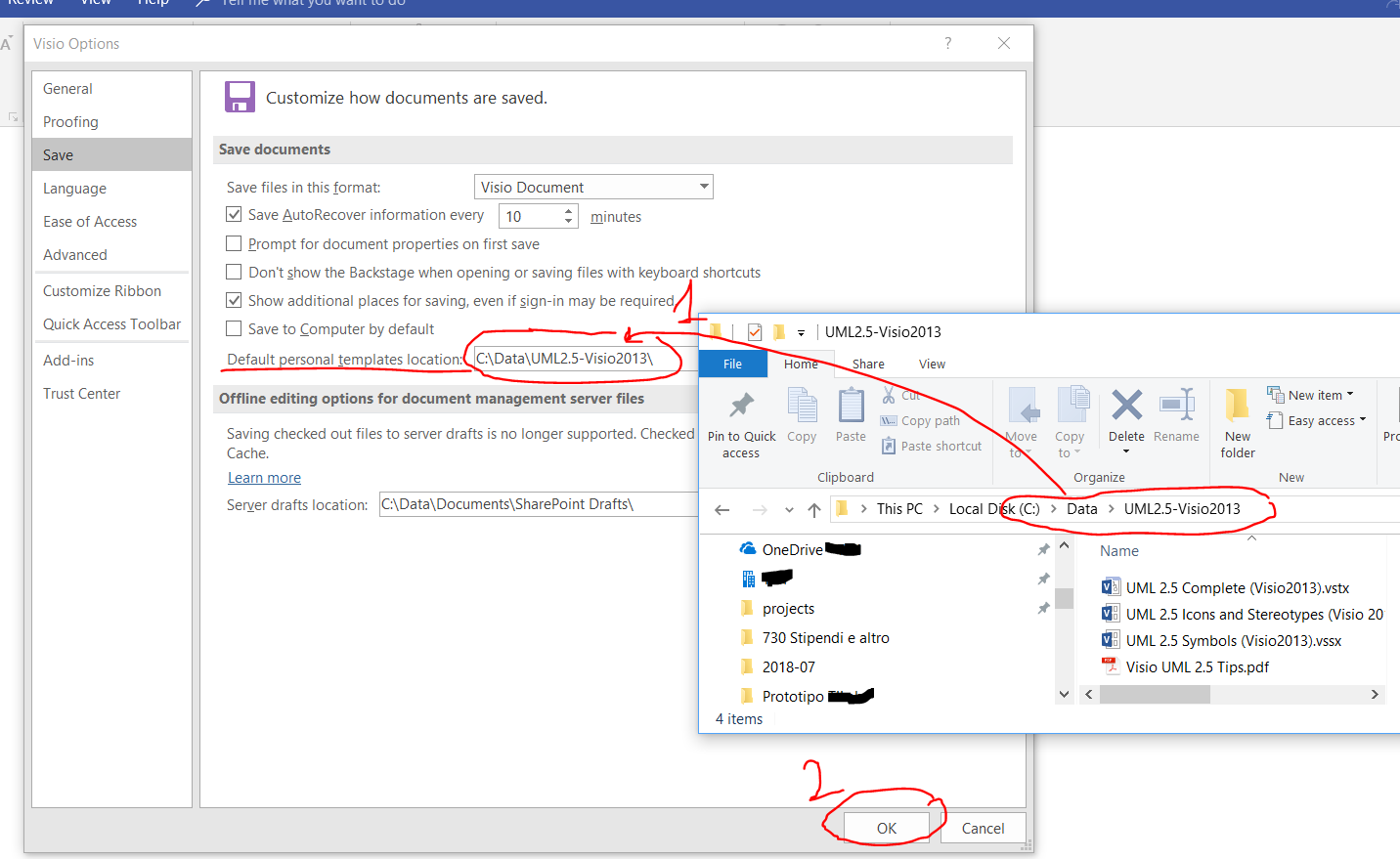Click the OK button

click(x=886, y=828)
